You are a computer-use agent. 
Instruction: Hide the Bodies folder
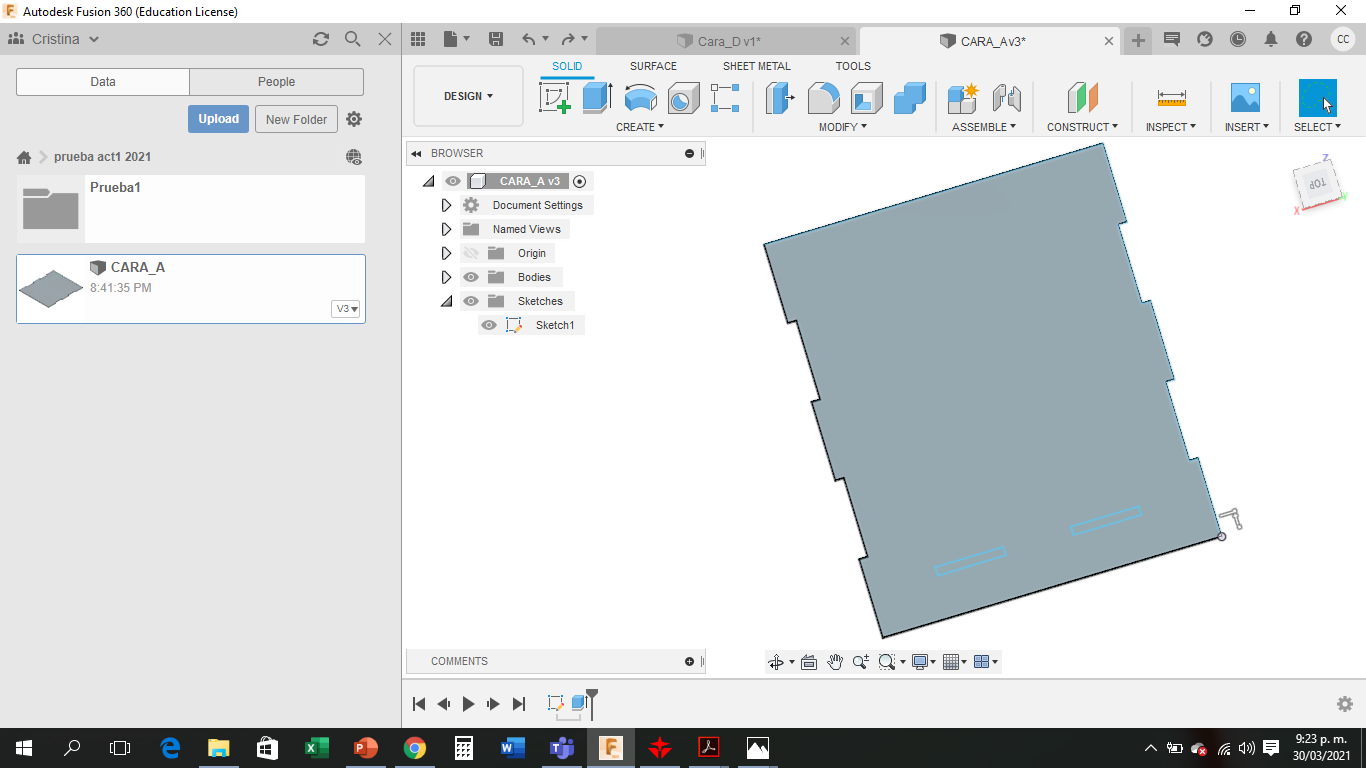471,277
